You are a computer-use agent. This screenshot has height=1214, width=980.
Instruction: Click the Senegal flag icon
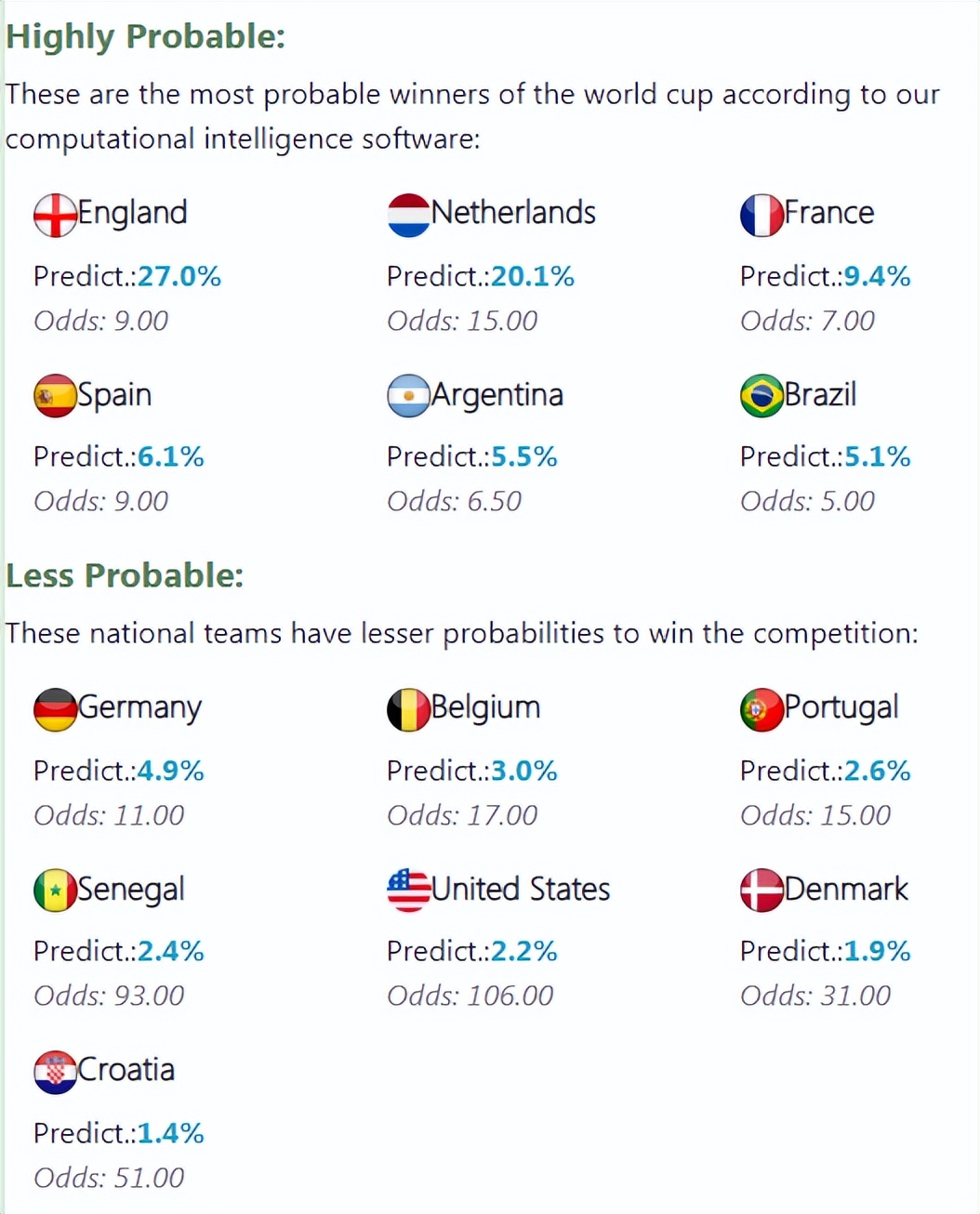coord(55,891)
